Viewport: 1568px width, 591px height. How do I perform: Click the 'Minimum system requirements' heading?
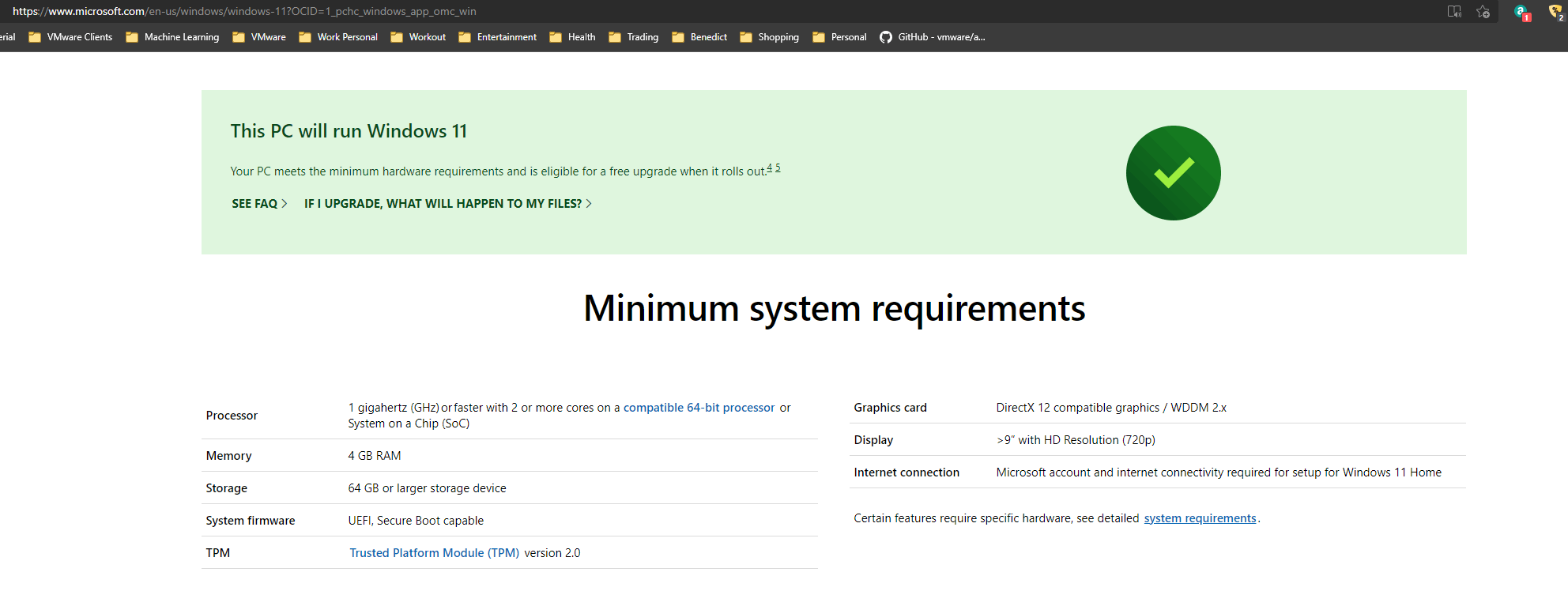835,308
